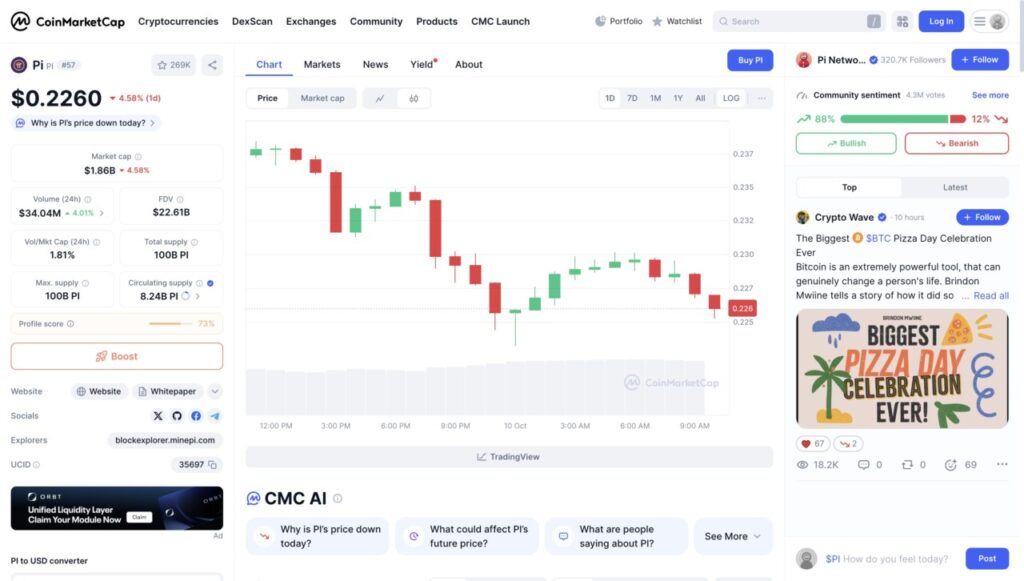Copy the UCID 35697 value
This screenshot has height=581, width=1024.
pyautogui.click(x=213, y=464)
